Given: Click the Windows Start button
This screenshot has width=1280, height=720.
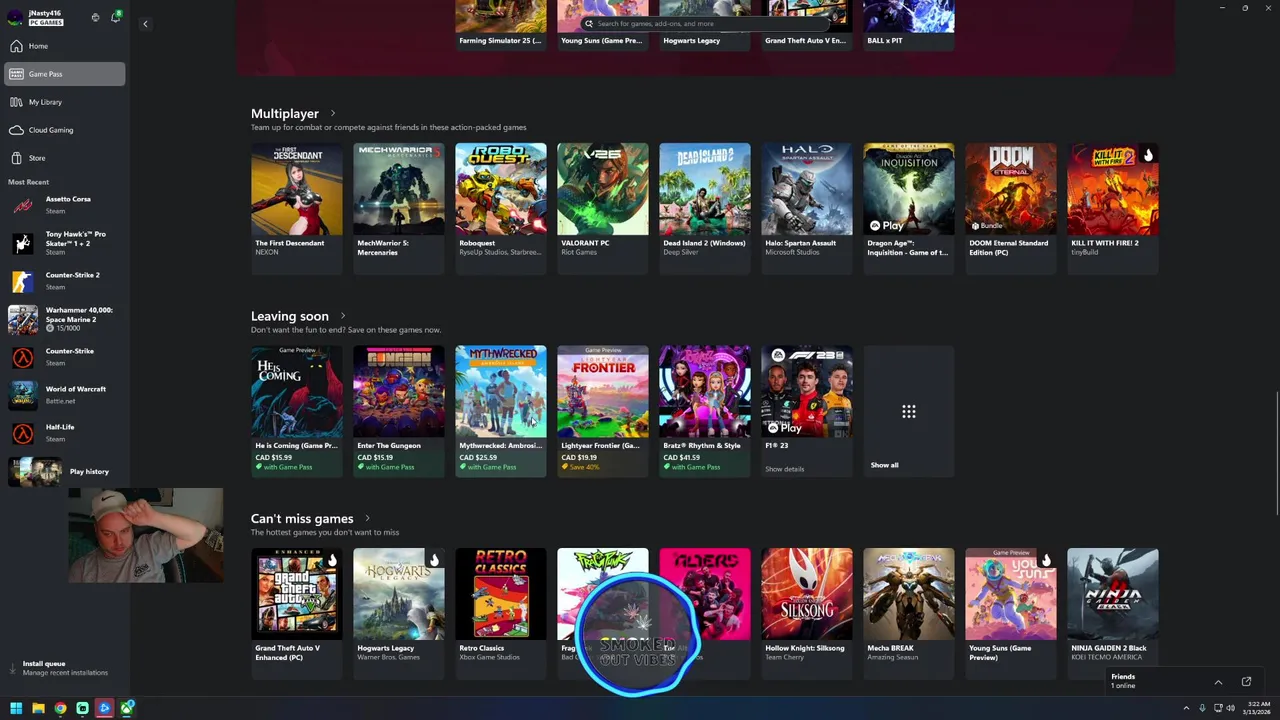Looking at the screenshot, I should (x=16, y=708).
